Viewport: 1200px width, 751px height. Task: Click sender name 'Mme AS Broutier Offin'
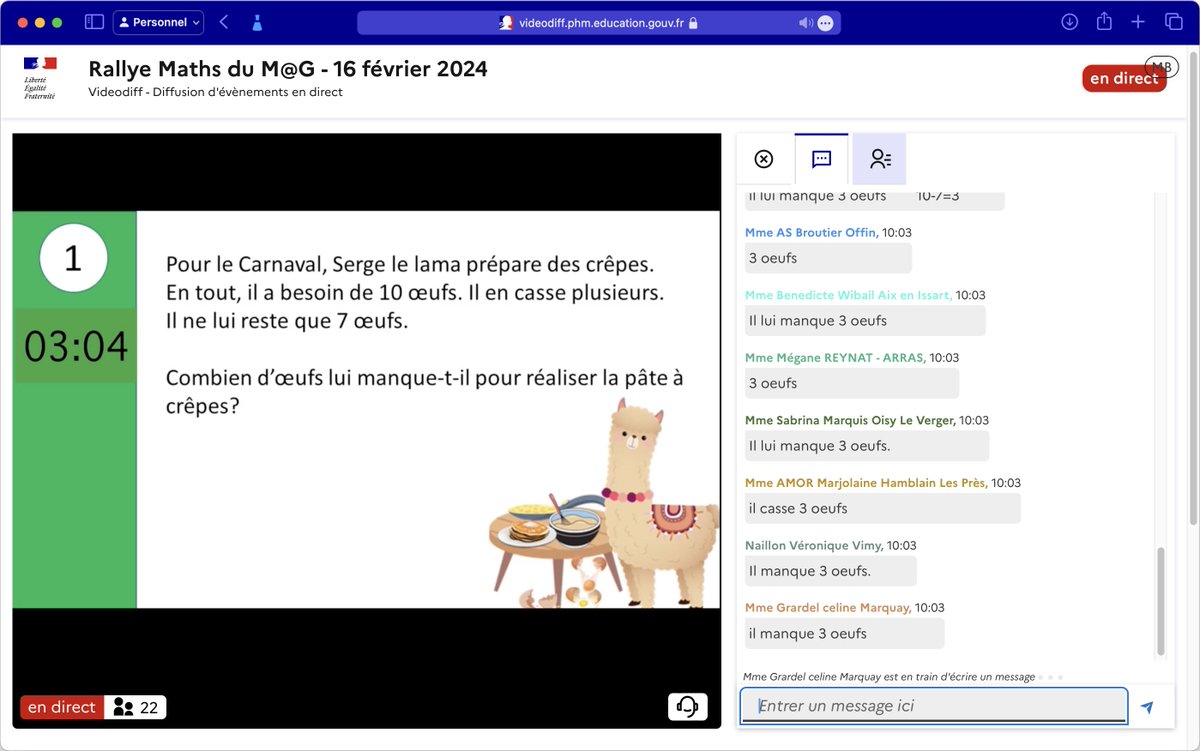811,233
